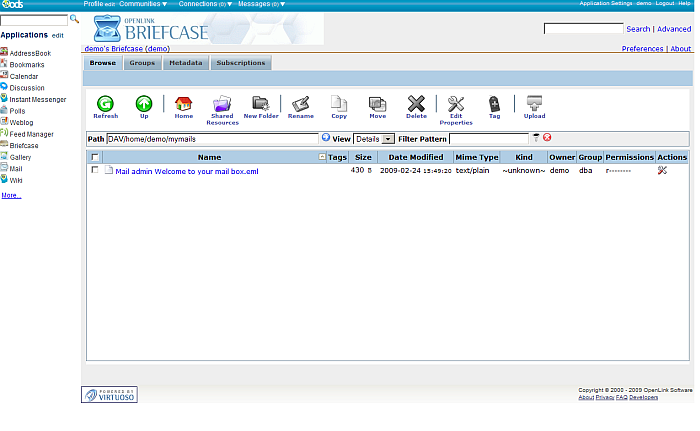The height and width of the screenshot is (431, 700).
Task: Switch to the Metadata tab
Action: [x=185, y=63]
